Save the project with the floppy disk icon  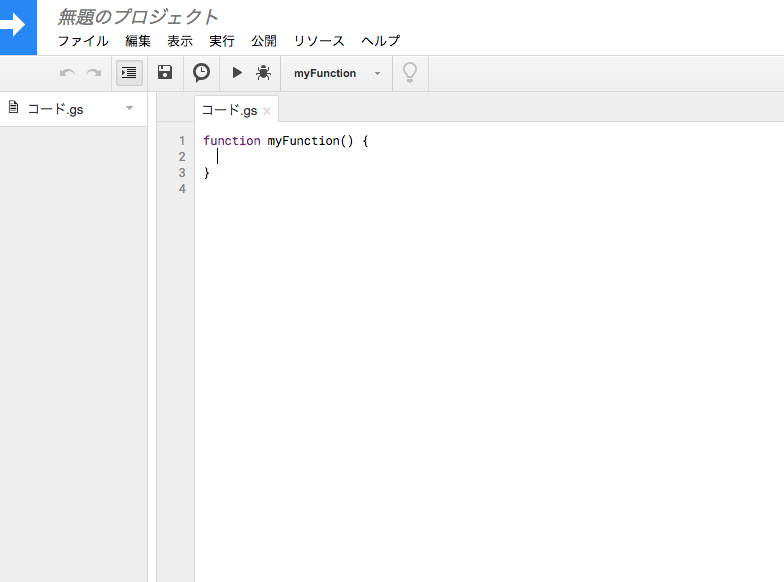(x=165, y=72)
